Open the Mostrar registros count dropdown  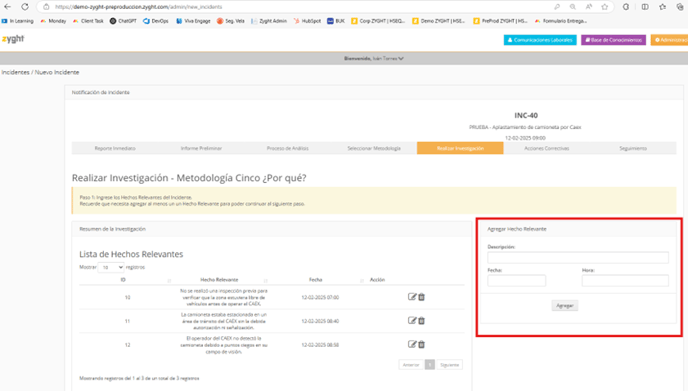pyautogui.click(x=111, y=267)
